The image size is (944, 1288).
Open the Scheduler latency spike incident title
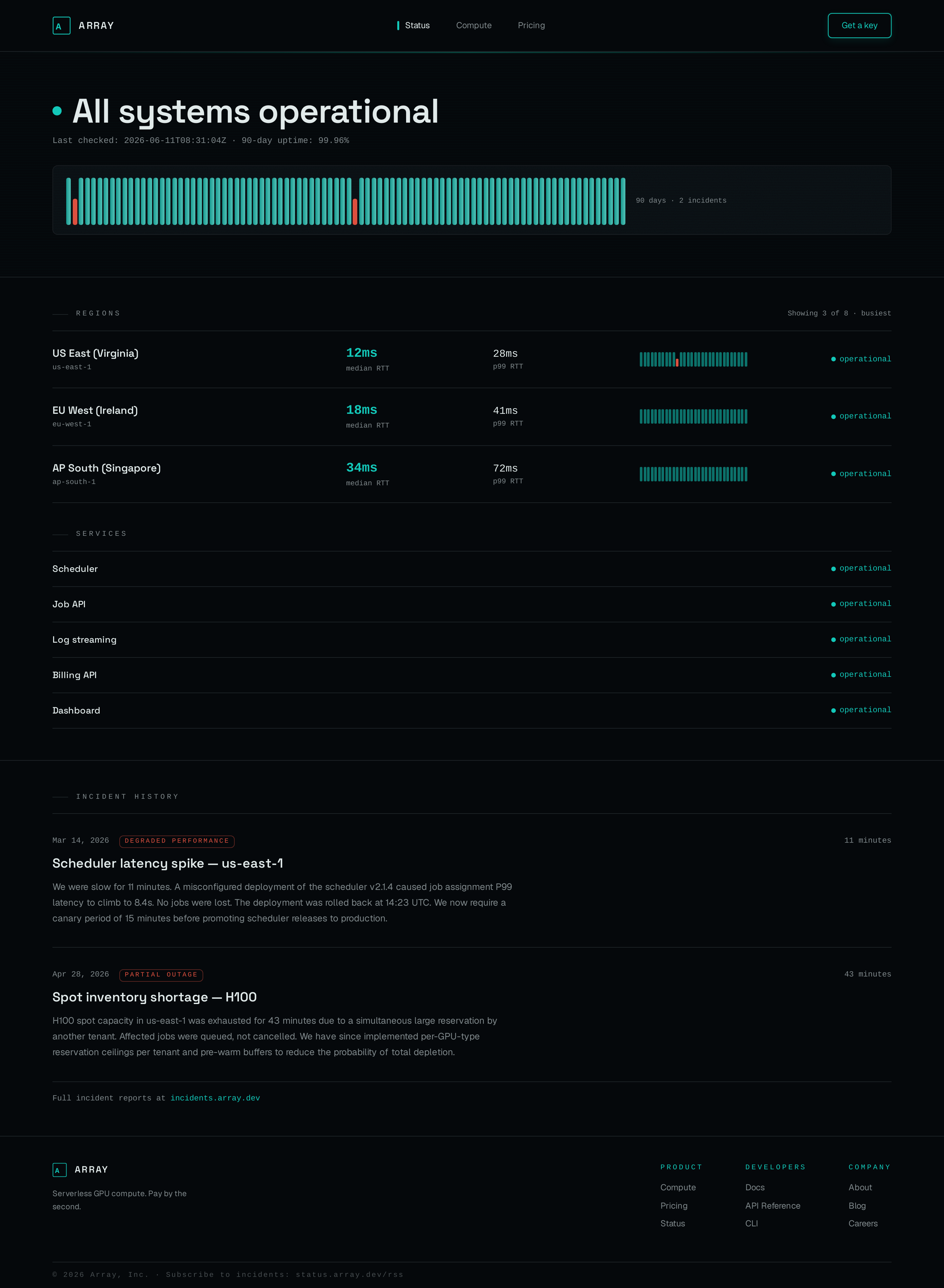coord(167,863)
